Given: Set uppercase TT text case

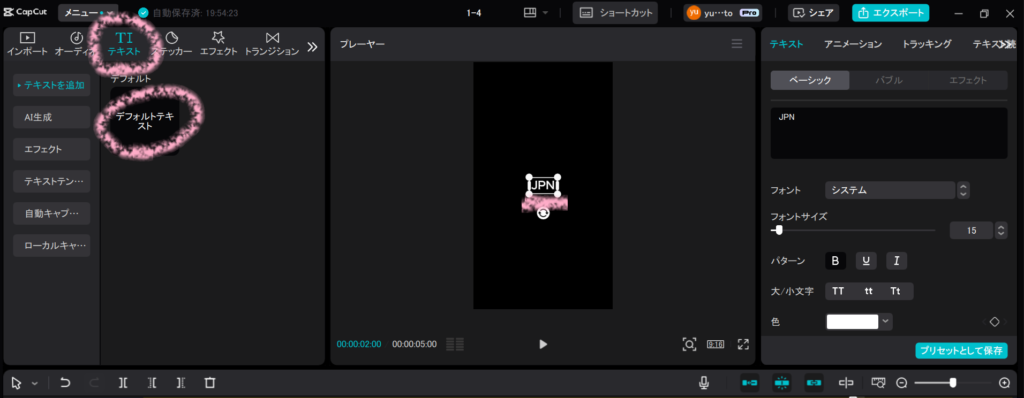Looking at the screenshot, I should pyautogui.click(x=838, y=291).
